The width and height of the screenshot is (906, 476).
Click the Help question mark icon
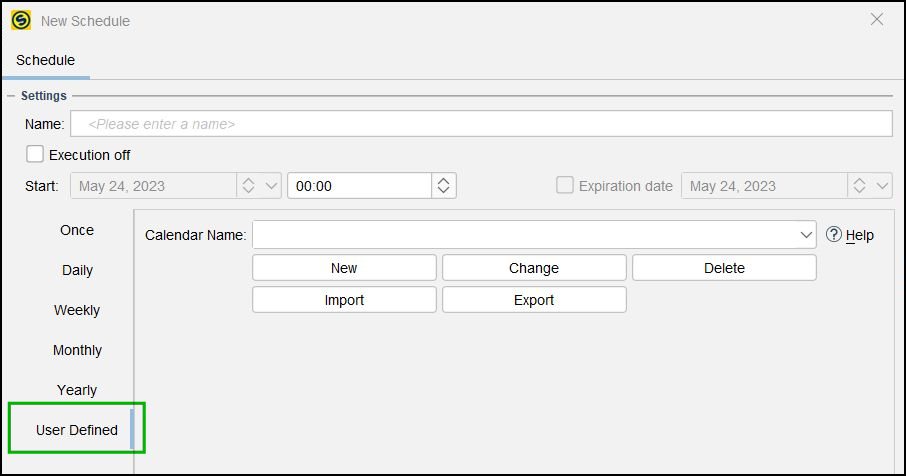click(x=833, y=234)
